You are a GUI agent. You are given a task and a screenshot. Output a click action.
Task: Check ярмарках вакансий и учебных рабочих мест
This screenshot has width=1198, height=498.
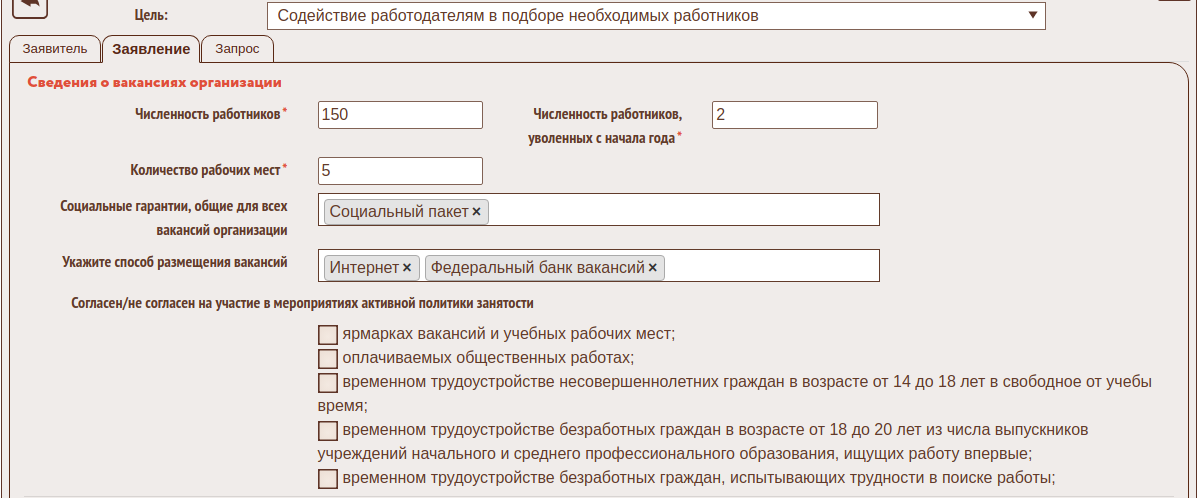(328, 334)
